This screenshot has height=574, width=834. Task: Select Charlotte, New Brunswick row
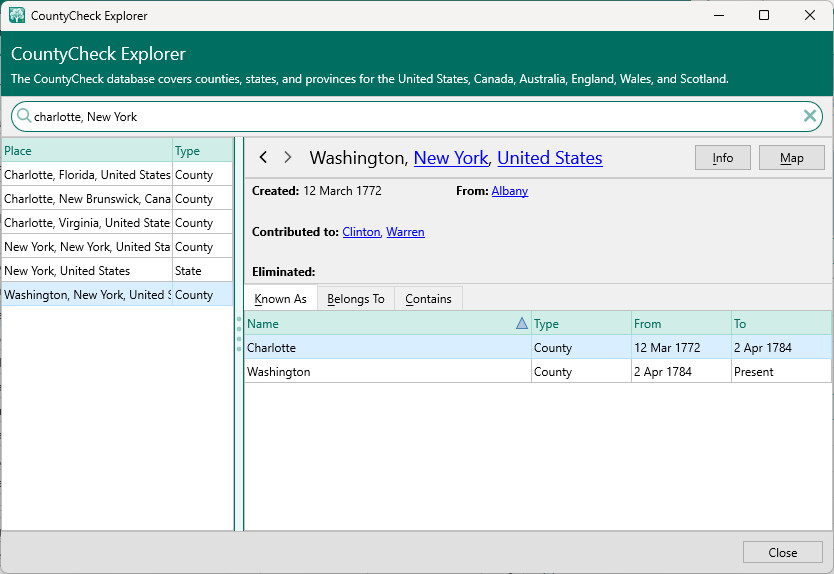click(117, 198)
